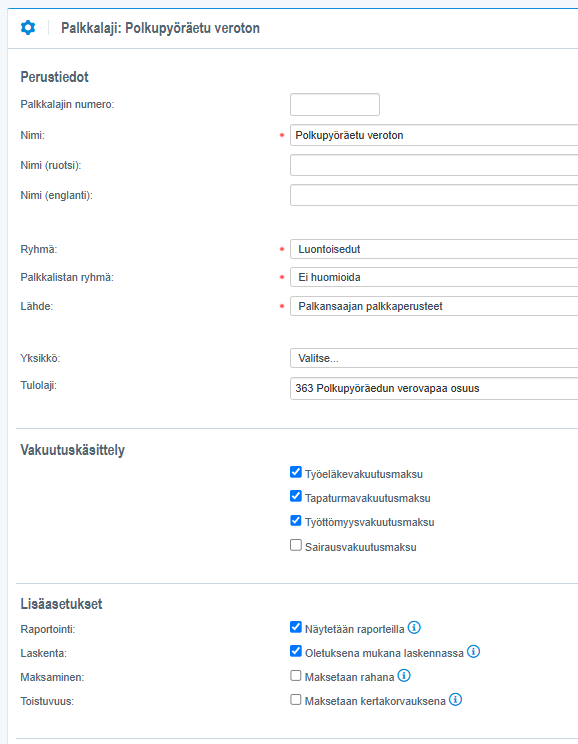Expand the Yksikkö dropdown showing Valitse...
This screenshot has height=744, width=578.
click(x=434, y=358)
